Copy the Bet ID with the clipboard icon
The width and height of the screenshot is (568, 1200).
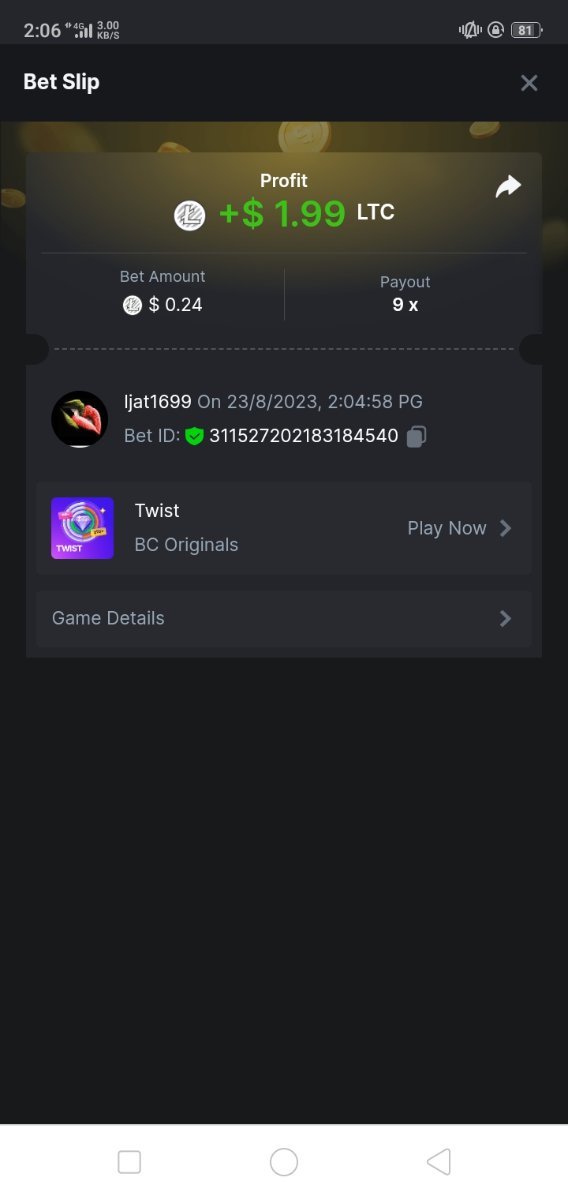coord(416,436)
